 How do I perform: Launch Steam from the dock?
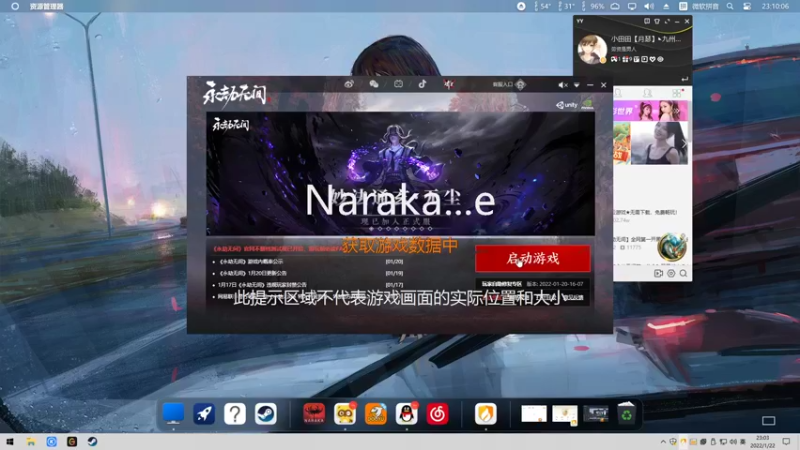pos(266,413)
